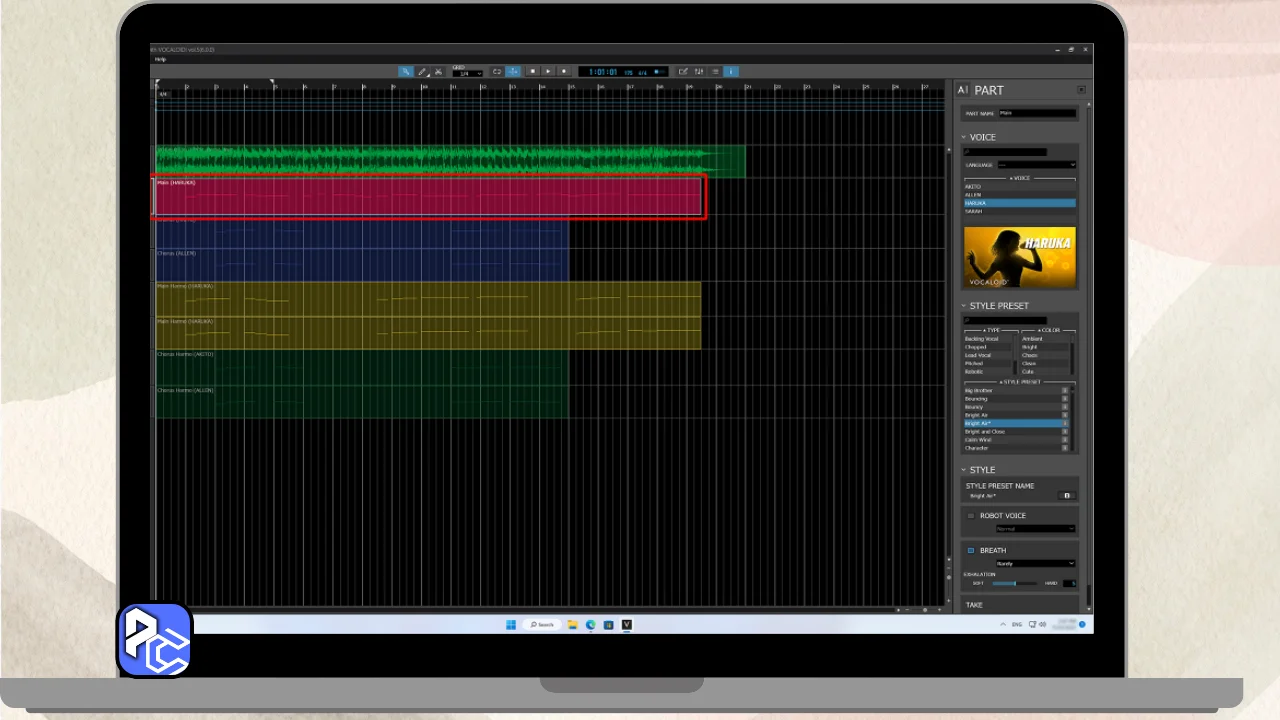
Task: Select the Scissors cut tool
Action: (x=438, y=72)
